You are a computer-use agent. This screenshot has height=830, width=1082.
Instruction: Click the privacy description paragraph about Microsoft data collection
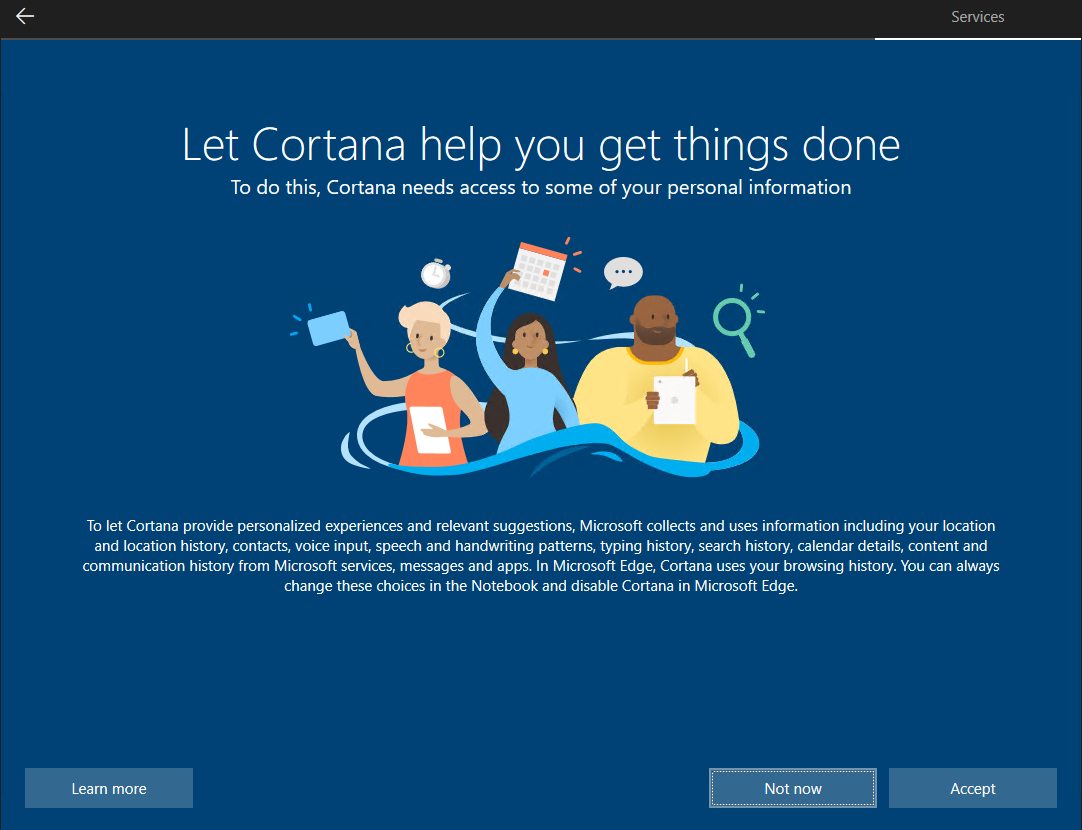click(540, 556)
